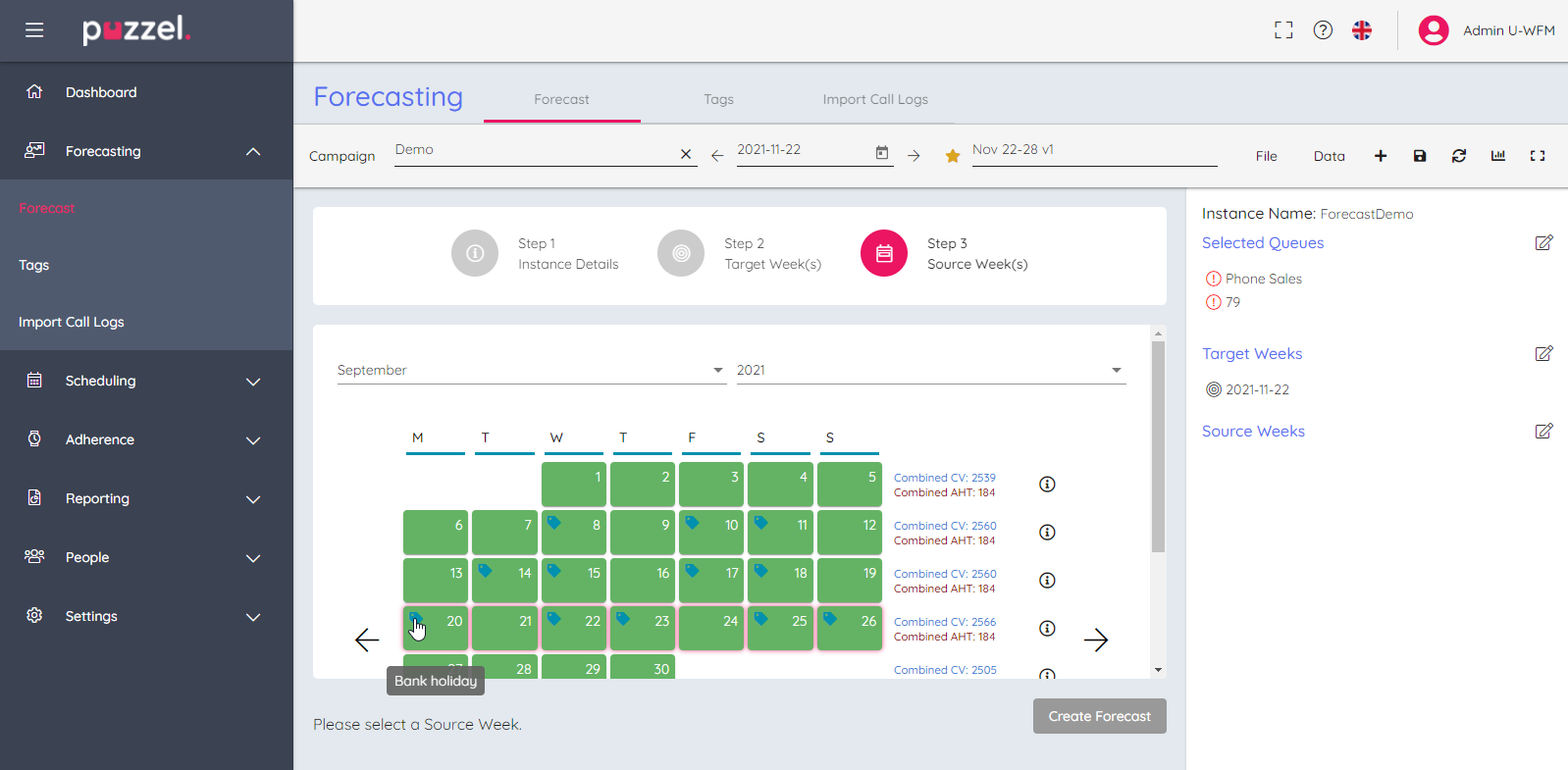Expand the Scheduling sidebar section
Viewport: 1568px width, 770px height.
click(x=146, y=381)
